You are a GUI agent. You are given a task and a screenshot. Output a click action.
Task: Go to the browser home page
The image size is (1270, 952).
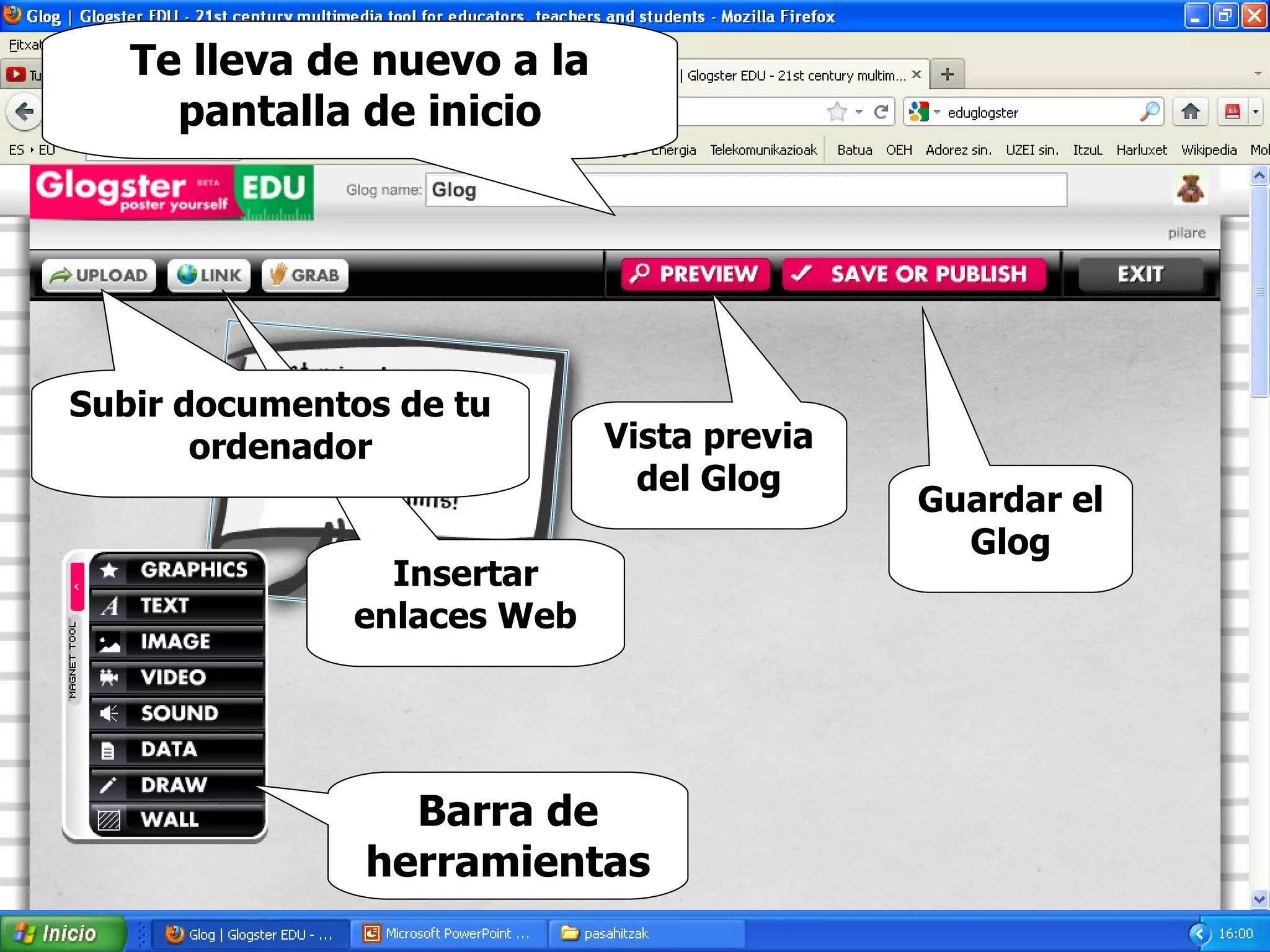(x=1190, y=112)
